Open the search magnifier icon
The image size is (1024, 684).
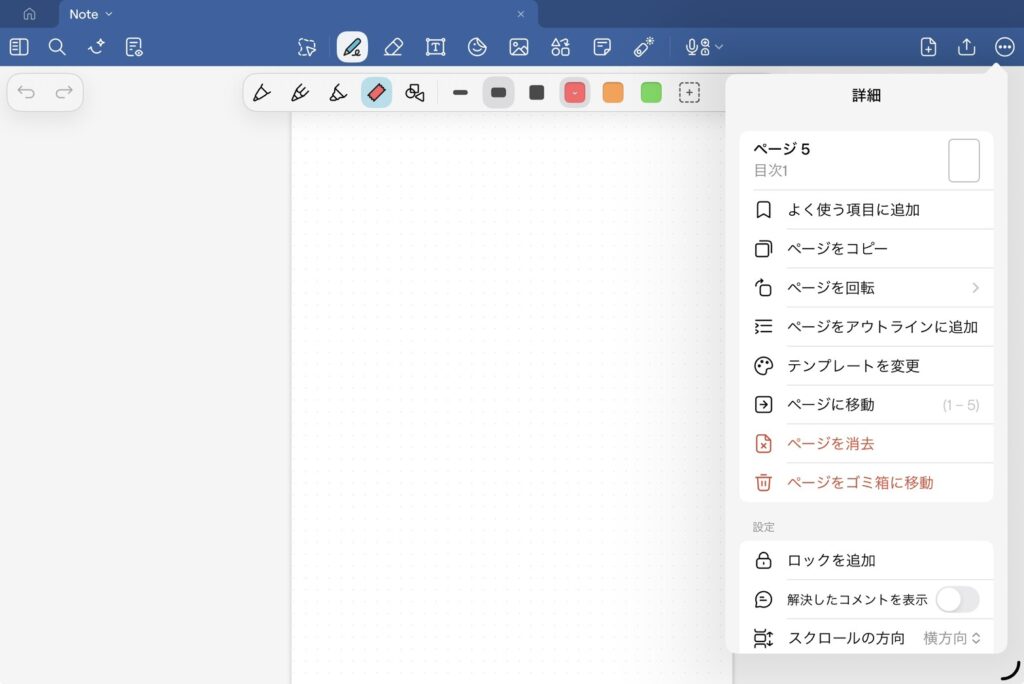pos(57,47)
